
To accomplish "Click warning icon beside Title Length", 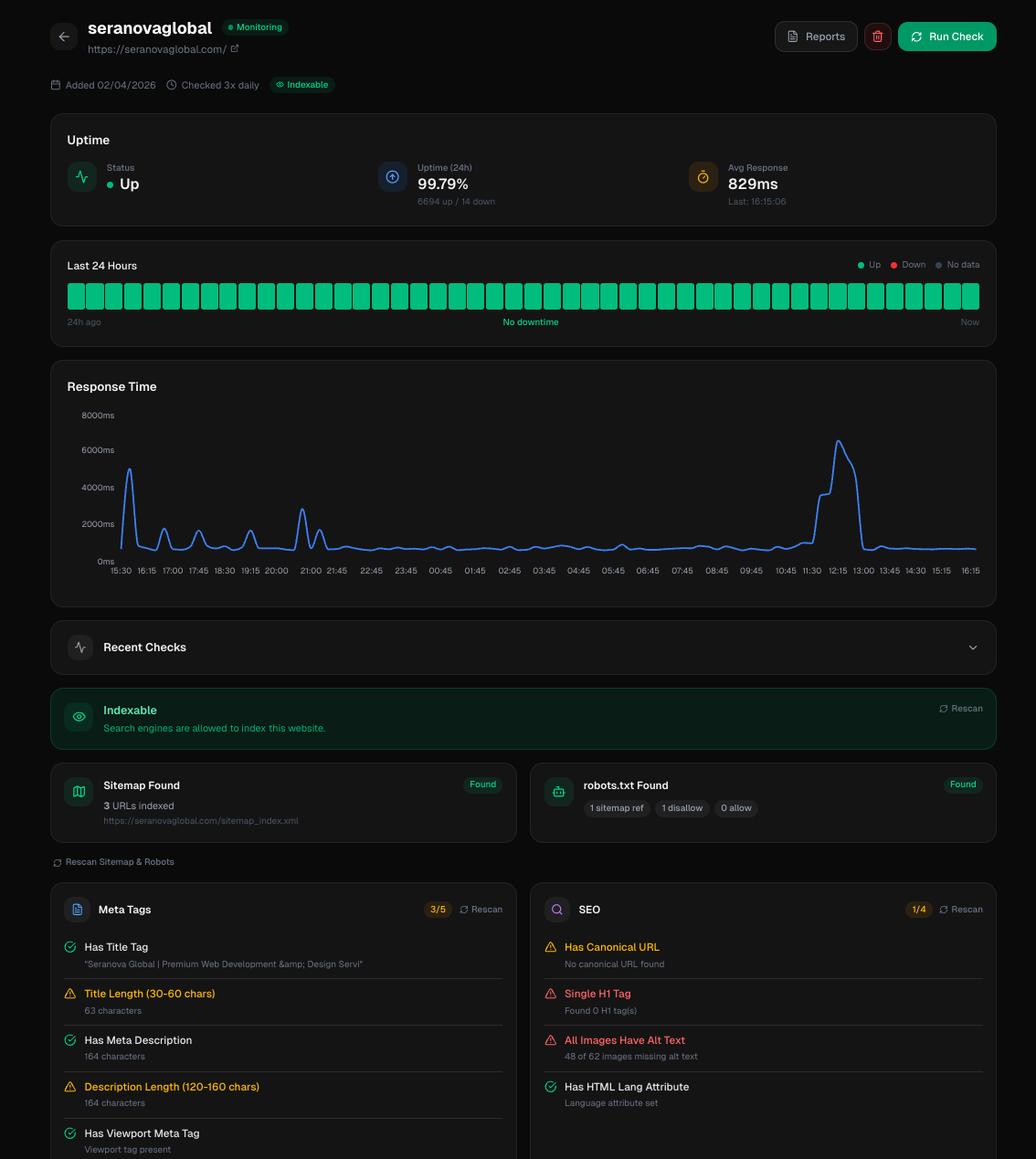I will 70,994.
